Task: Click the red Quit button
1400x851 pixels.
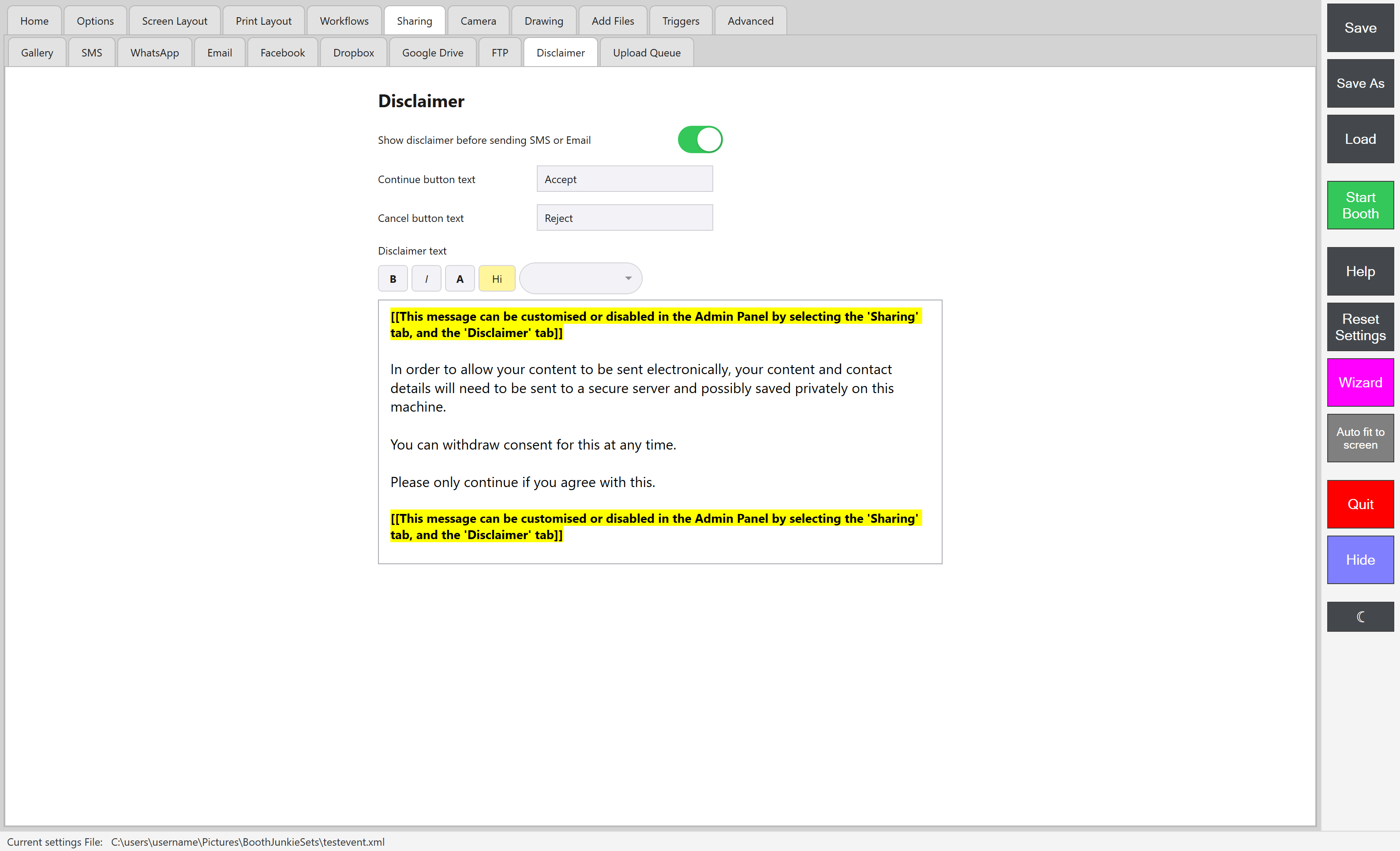Action: click(x=1360, y=504)
